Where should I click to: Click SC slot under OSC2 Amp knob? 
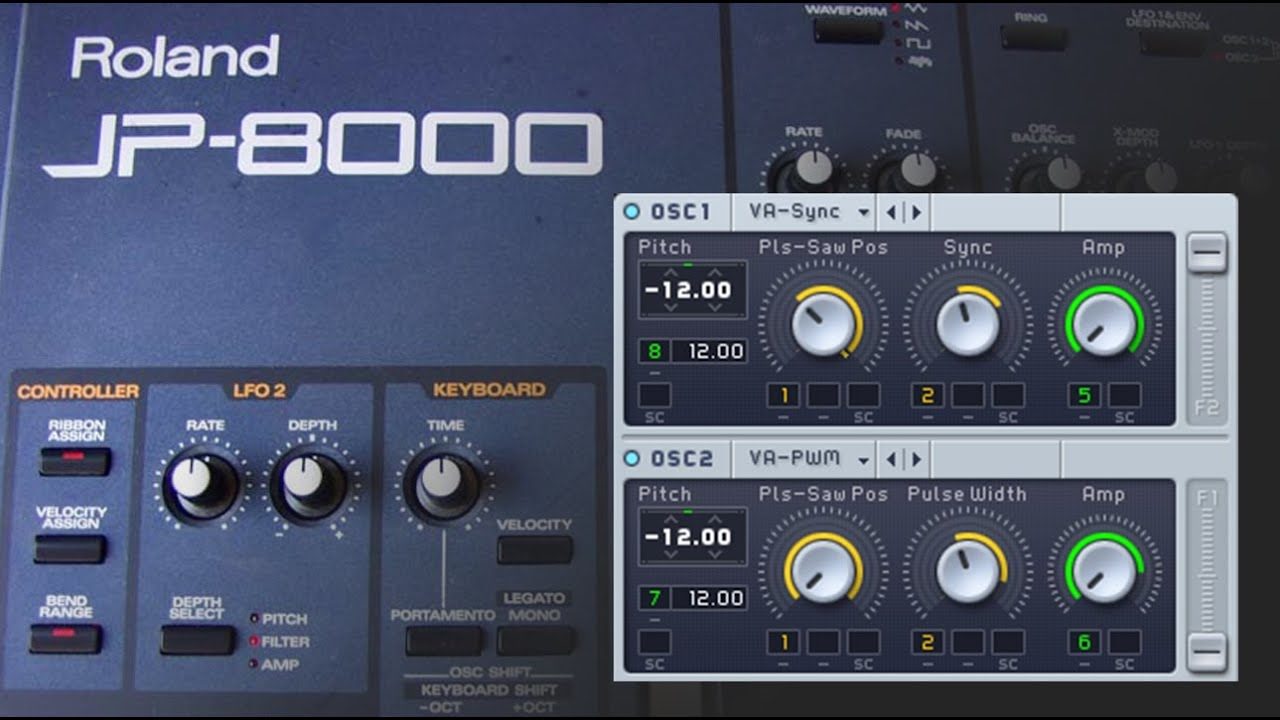coord(1124,642)
